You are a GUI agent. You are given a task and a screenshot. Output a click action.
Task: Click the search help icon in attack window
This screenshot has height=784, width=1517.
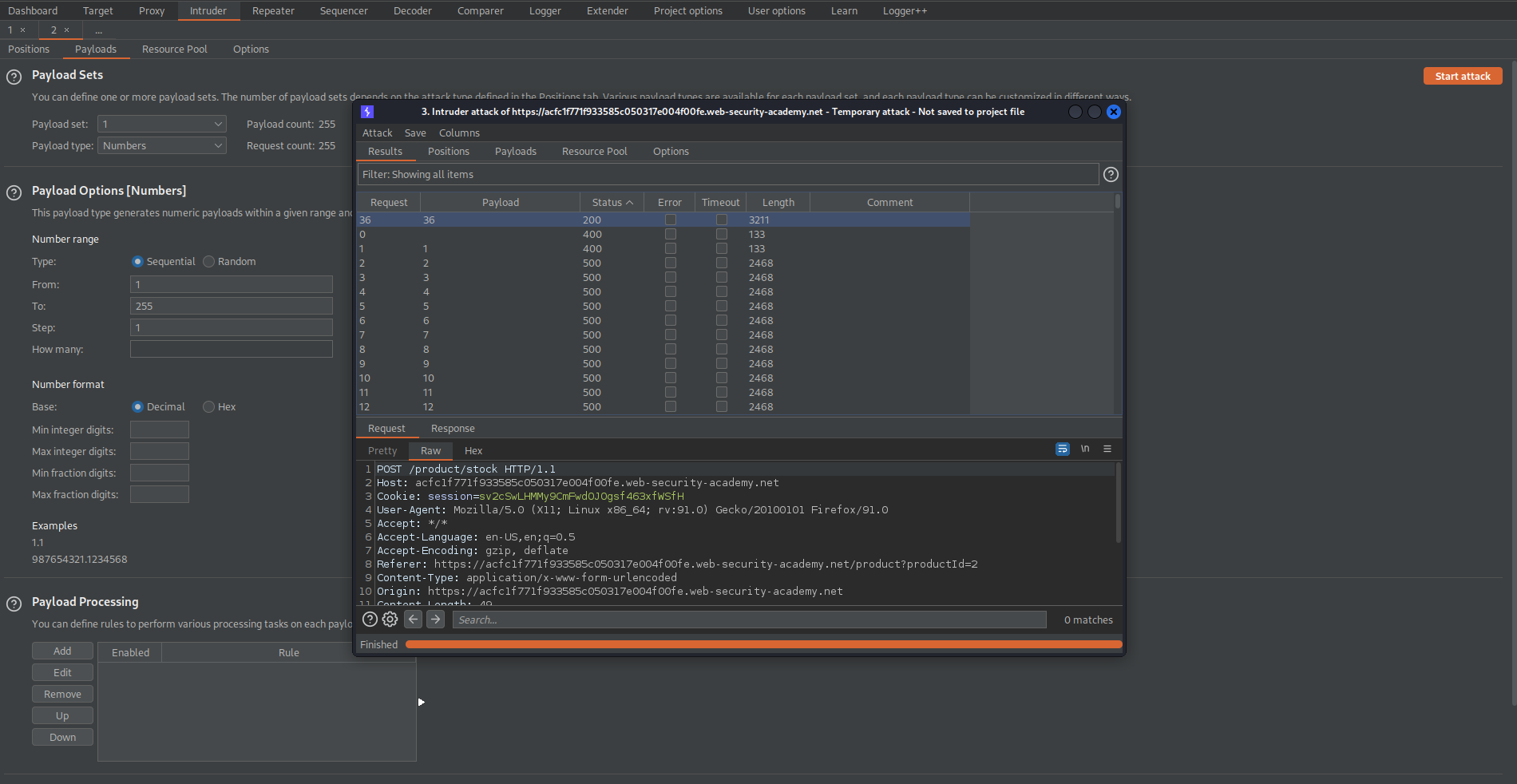point(370,620)
